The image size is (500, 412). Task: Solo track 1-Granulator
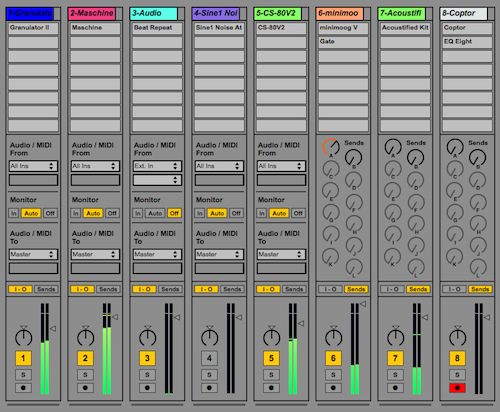pyautogui.click(x=23, y=375)
